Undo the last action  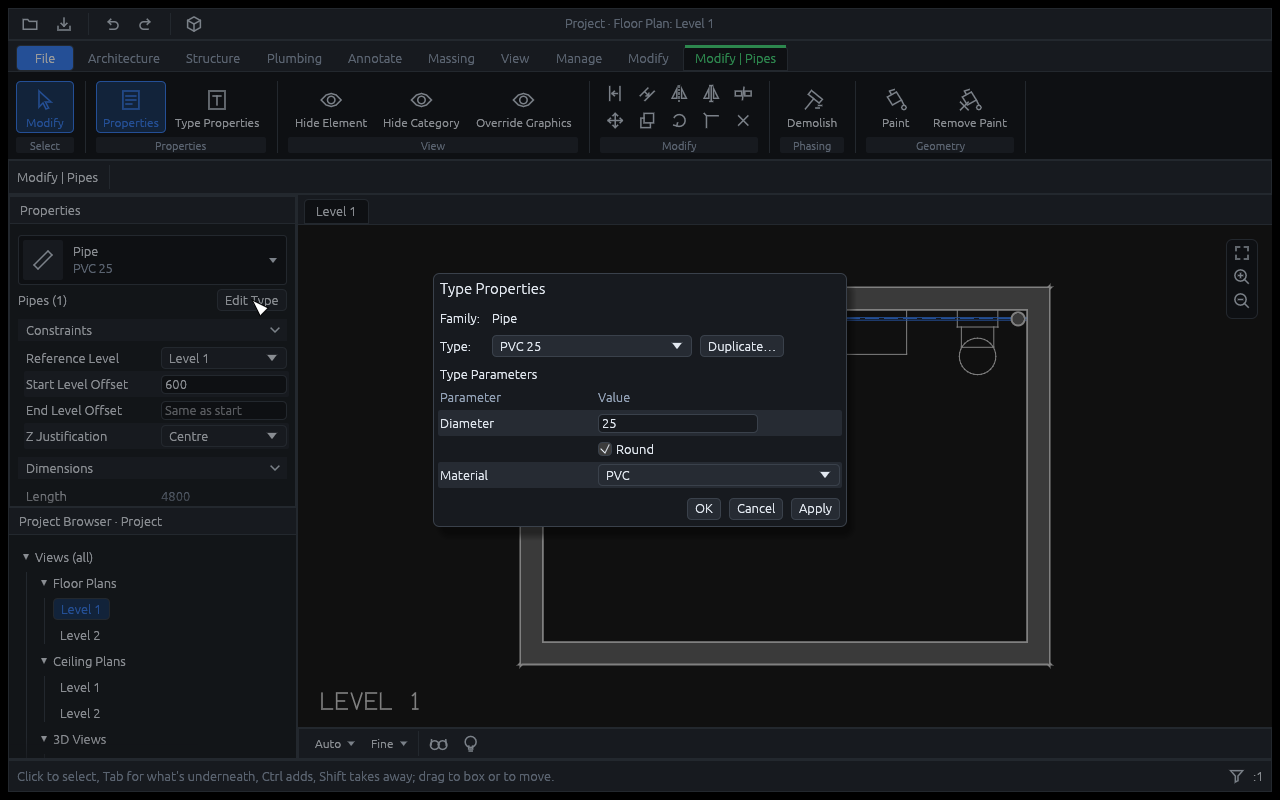[113, 24]
